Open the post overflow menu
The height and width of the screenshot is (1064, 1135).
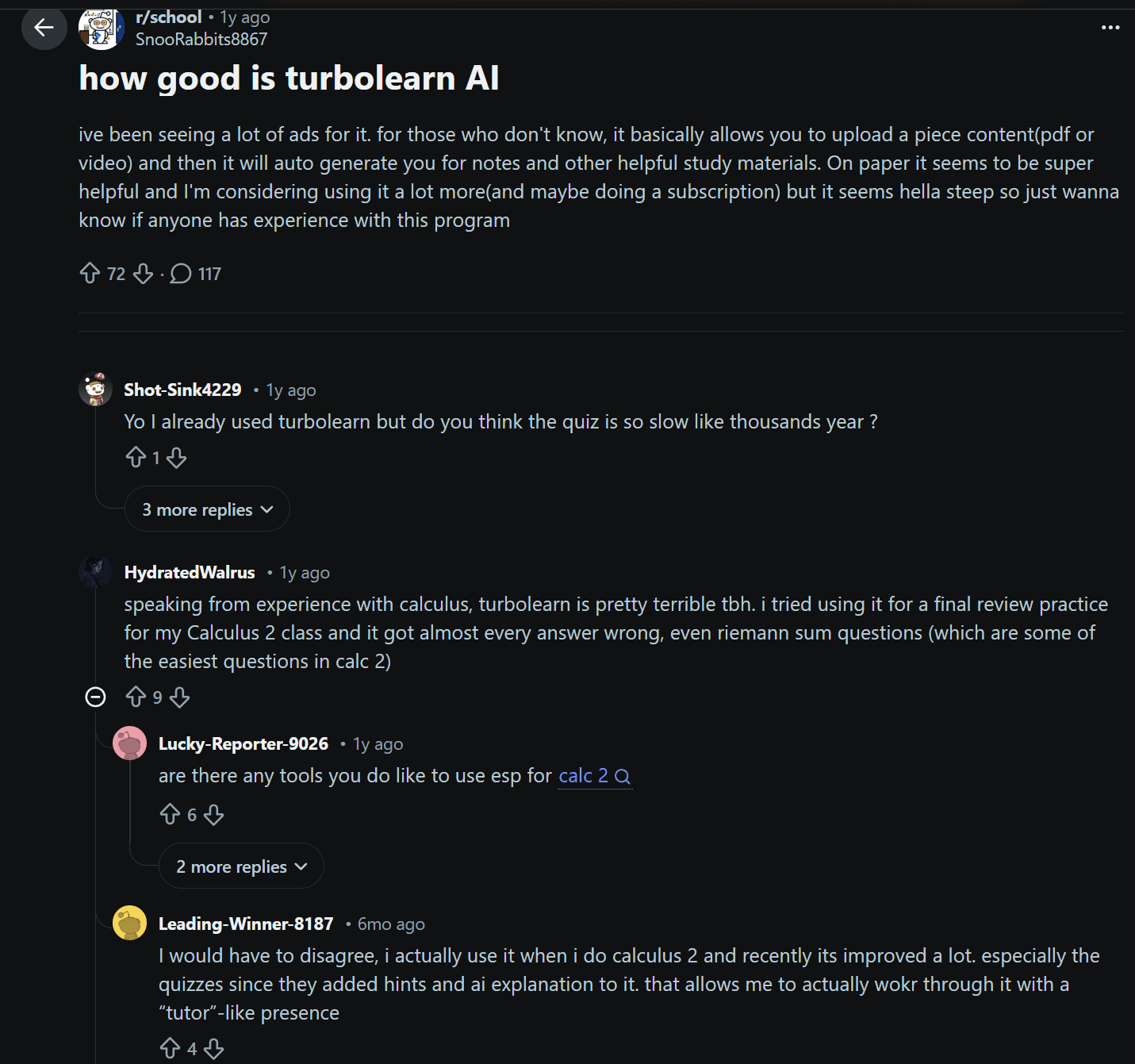pyautogui.click(x=1109, y=28)
